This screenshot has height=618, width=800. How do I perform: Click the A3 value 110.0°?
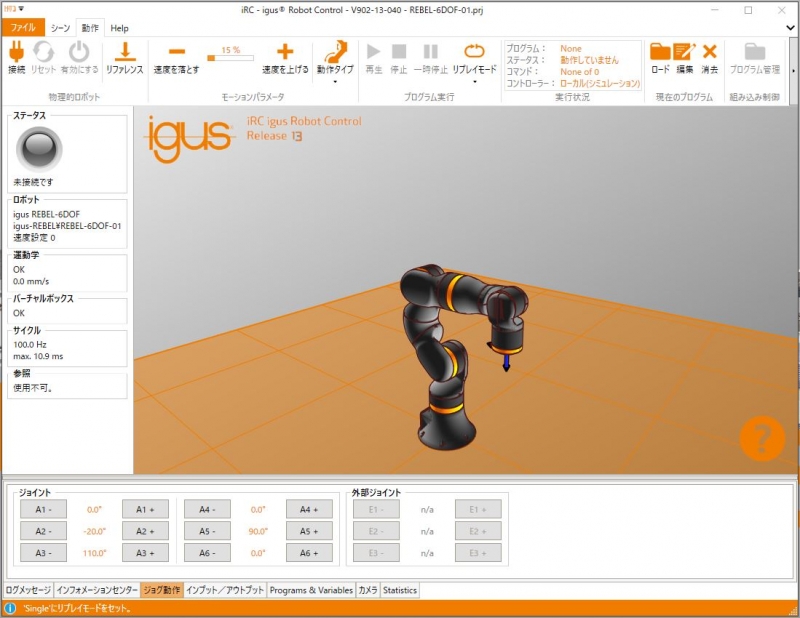(94, 553)
